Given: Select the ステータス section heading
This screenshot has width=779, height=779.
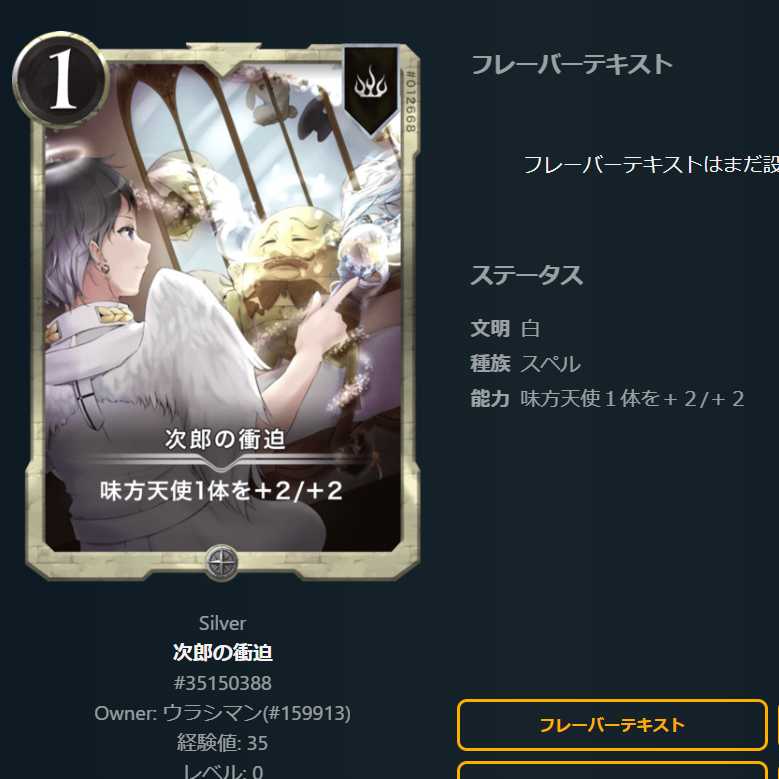Looking at the screenshot, I should [x=526, y=275].
